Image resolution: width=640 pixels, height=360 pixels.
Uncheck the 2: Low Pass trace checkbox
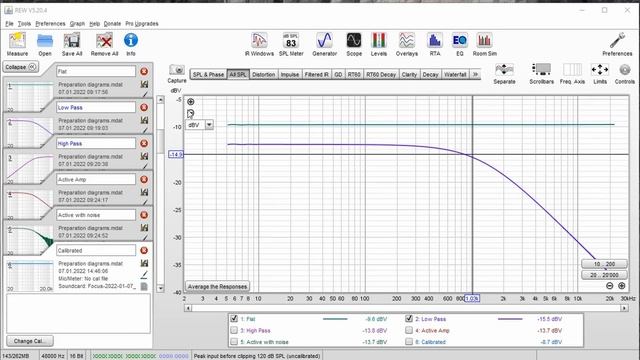[409, 319]
